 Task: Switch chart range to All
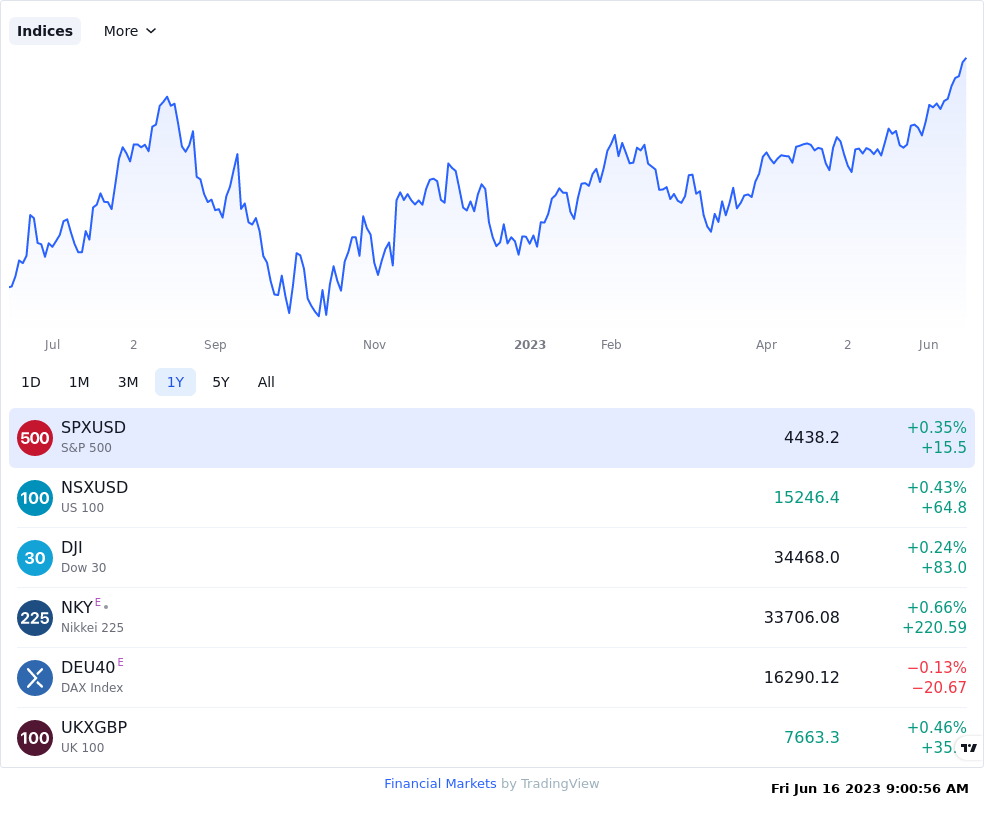click(266, 382)
